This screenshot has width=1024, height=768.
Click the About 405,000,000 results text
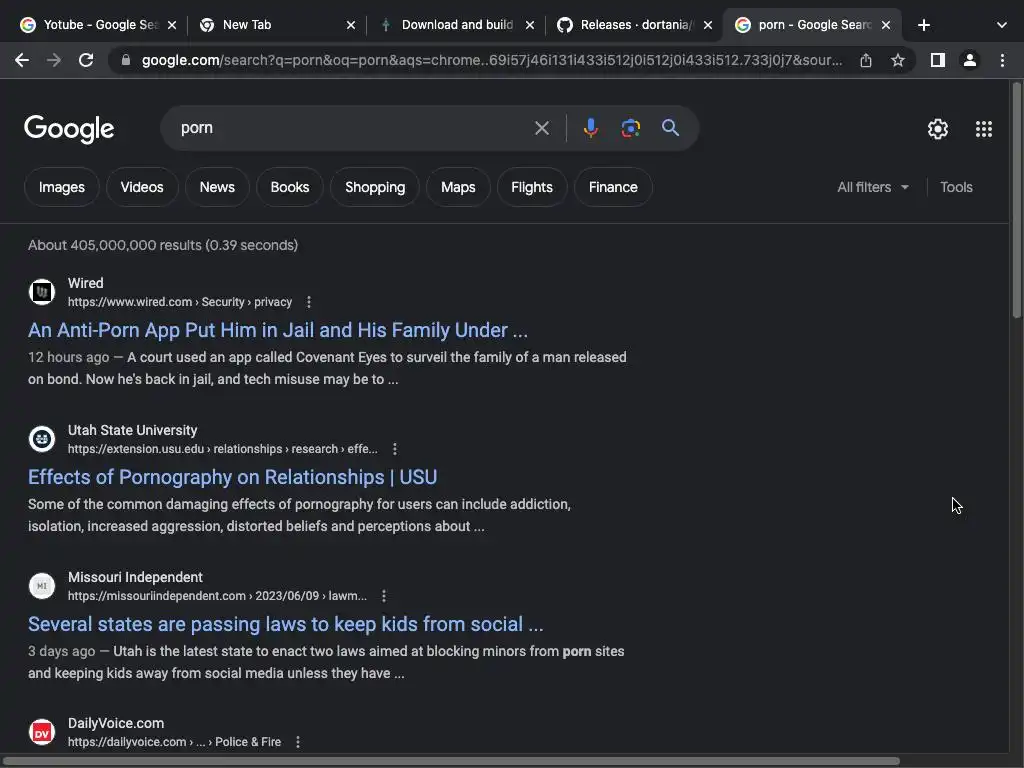(163, 245)
